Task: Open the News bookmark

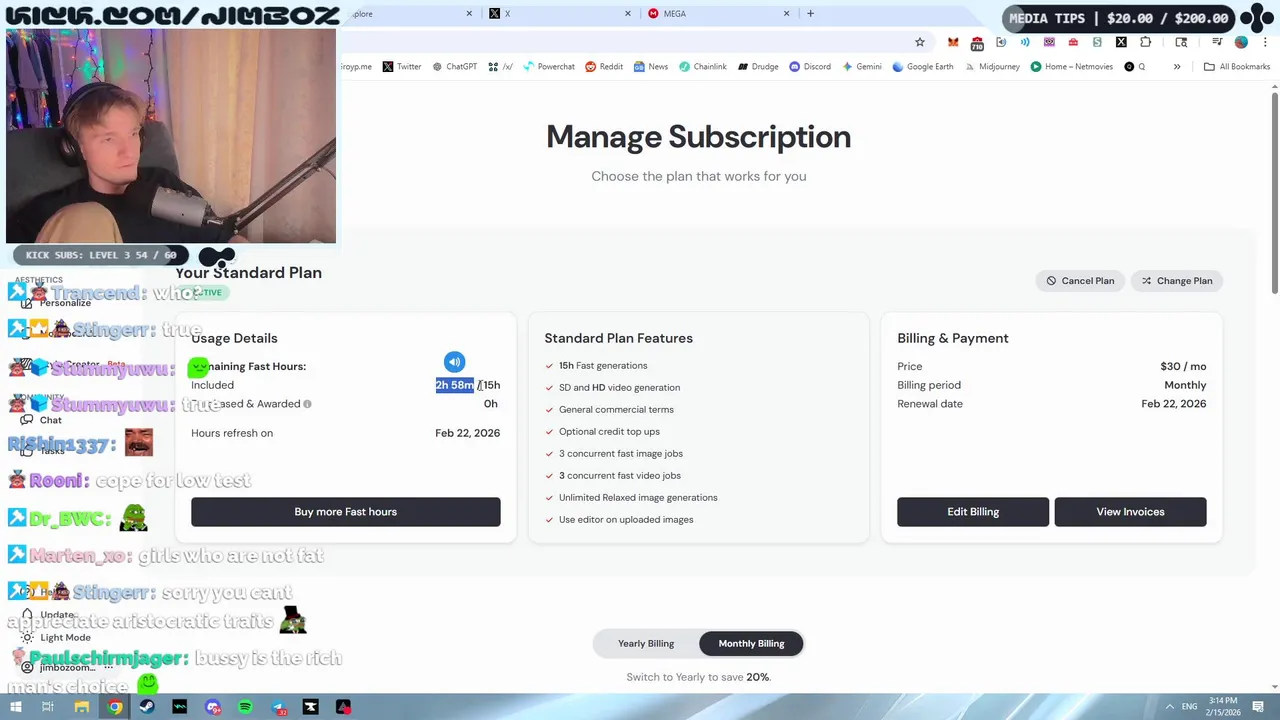Action: tap(651, 67)
